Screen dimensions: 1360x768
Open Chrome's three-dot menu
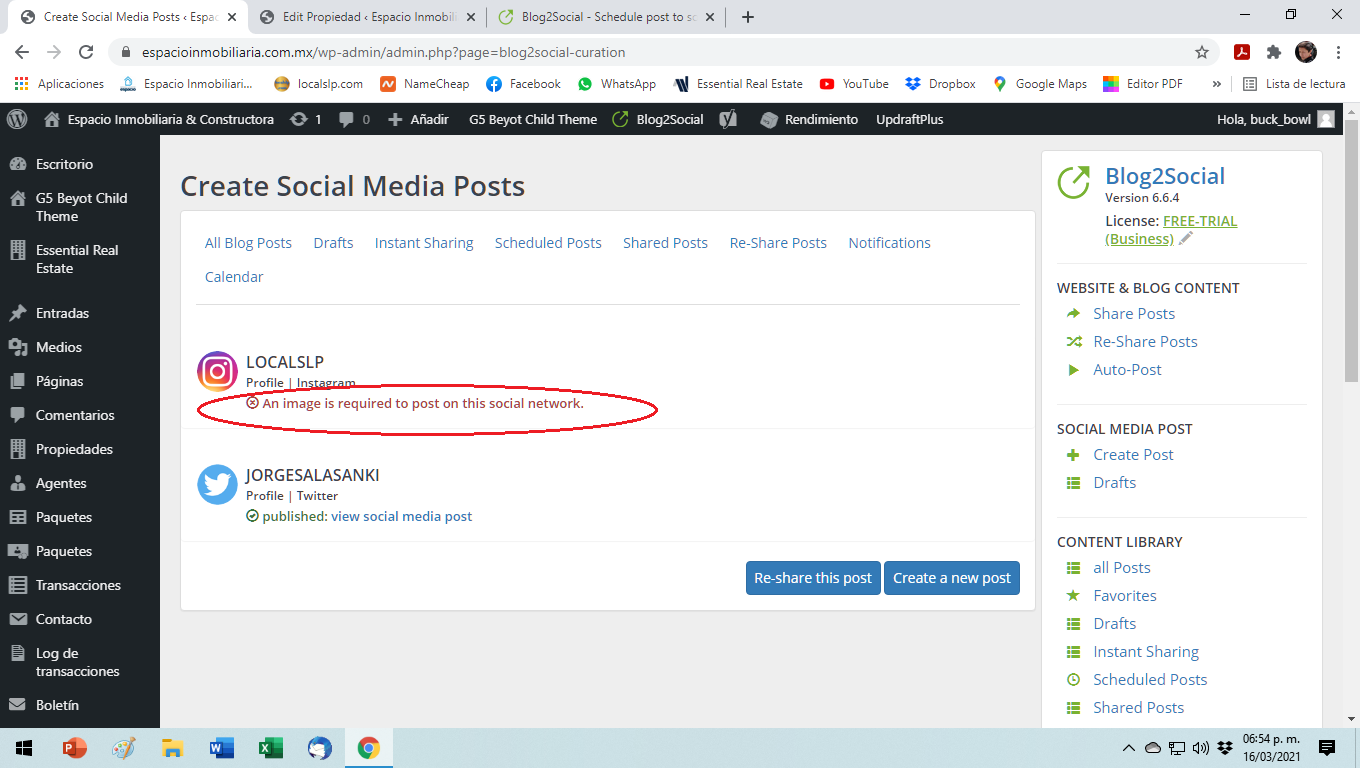pyautogui.click(x=1338, y=52)
